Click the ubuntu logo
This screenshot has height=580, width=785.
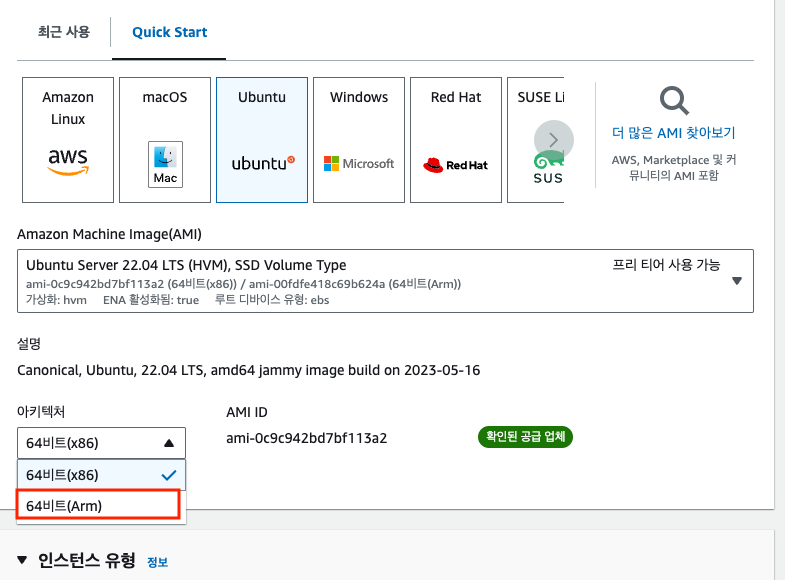pos(263,163)
